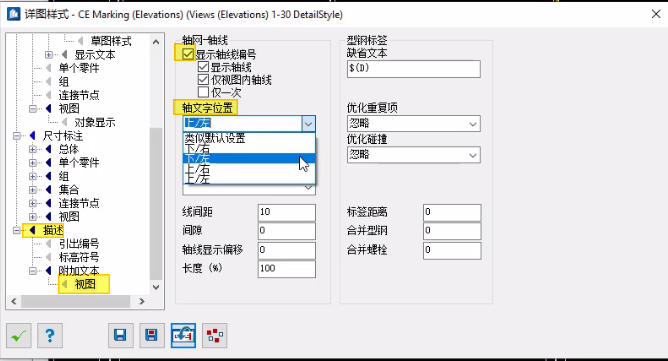Expand the 总体 tree node
Viewport: 668px width, 361px height.
33,149
